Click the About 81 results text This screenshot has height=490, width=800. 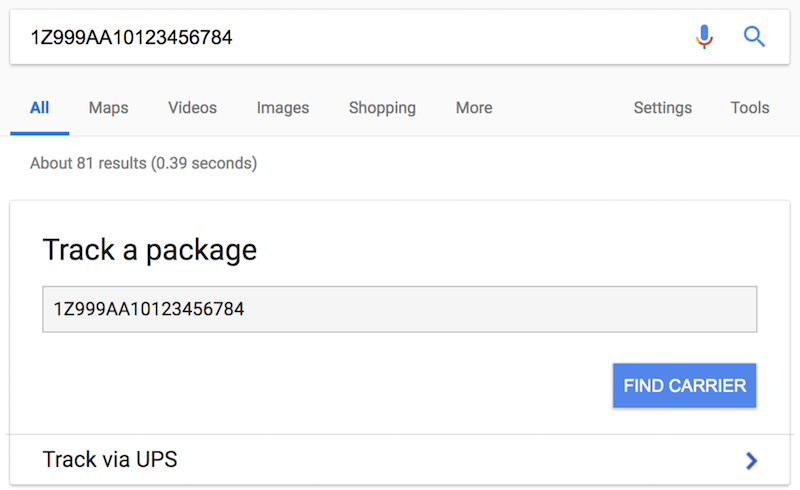tap(143, 163)
